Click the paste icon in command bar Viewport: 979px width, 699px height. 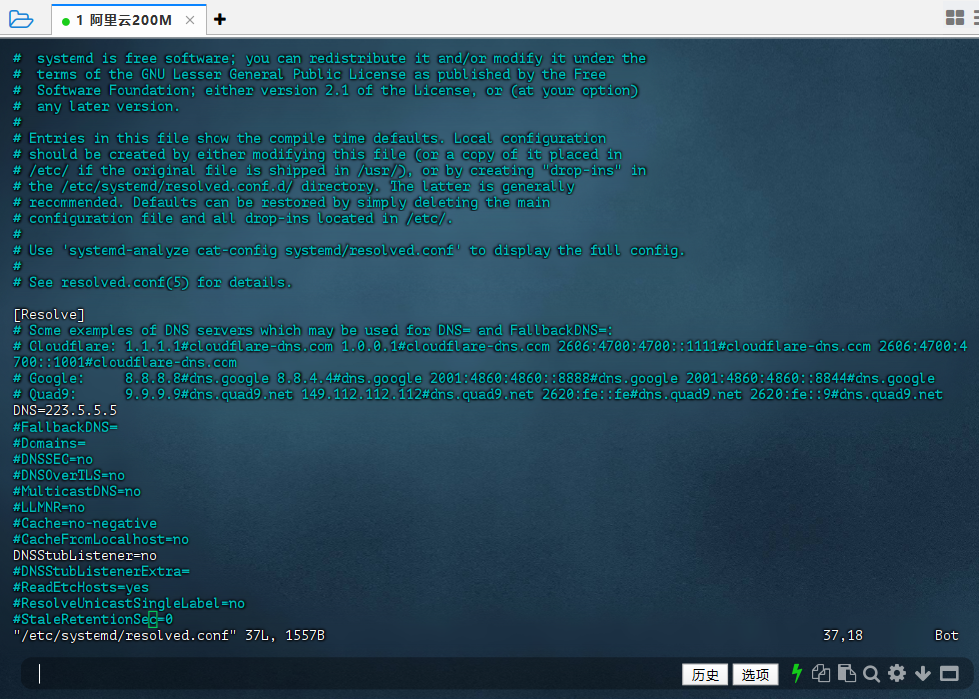tap(846, 673)
